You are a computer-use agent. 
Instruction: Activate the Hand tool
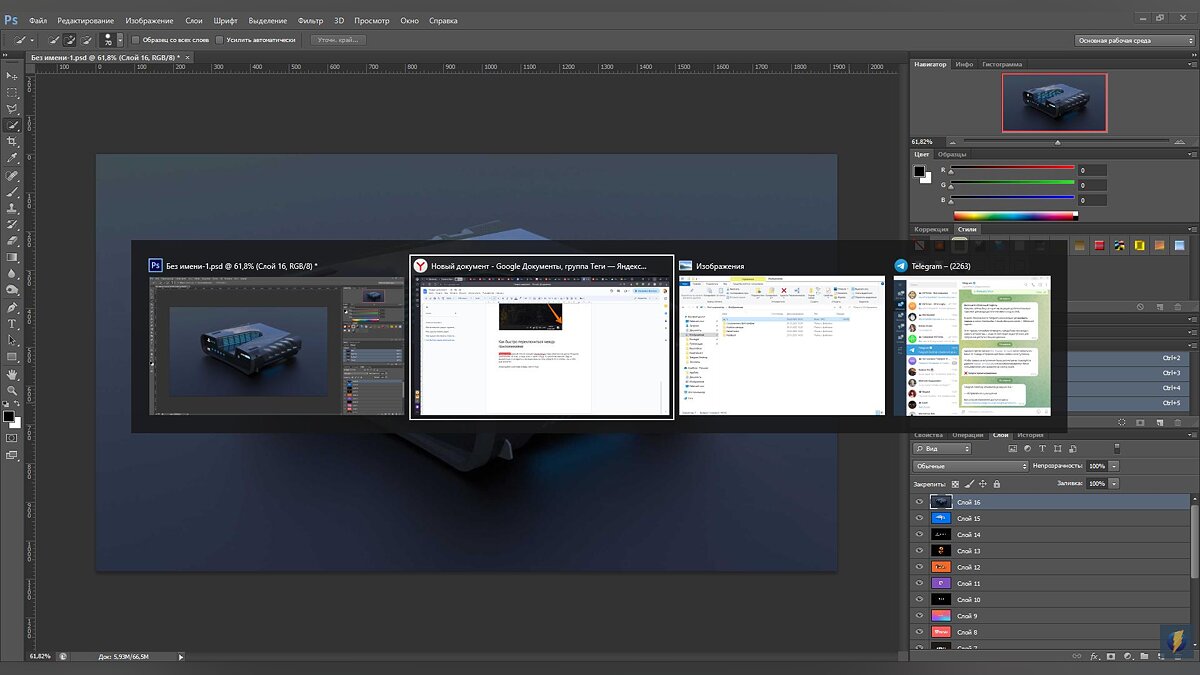[x=12, y=374]
